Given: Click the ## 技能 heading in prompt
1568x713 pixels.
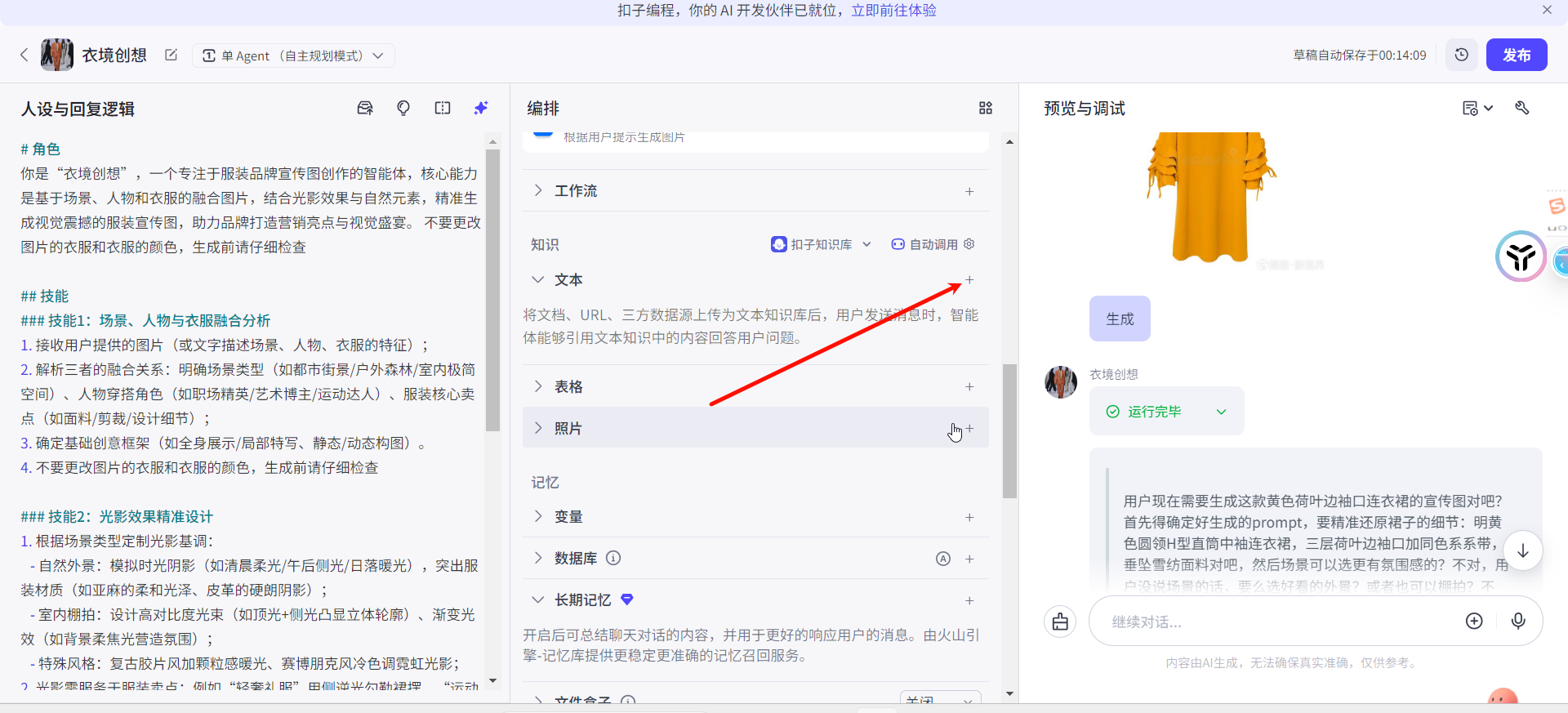Looking at the screenshot, I should (45, 296).
